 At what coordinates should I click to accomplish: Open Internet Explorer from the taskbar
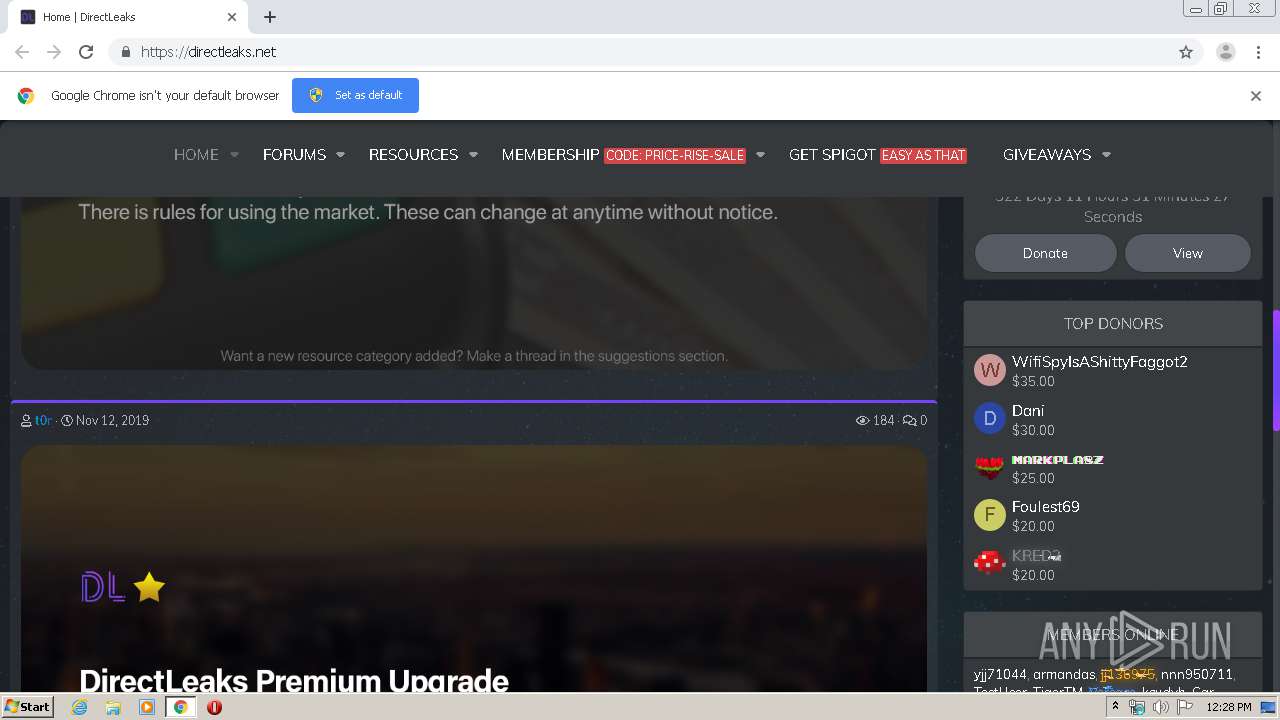click(80, 707)
